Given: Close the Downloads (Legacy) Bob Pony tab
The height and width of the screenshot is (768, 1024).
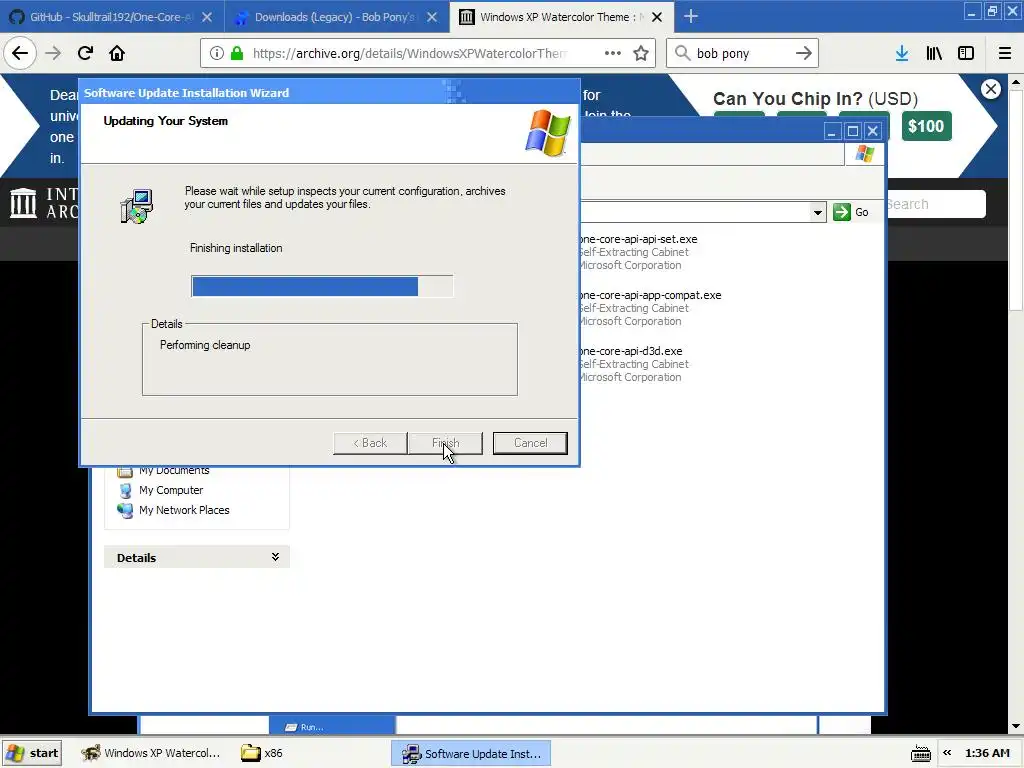Looking at the screenshot, I should tap(432, 17).
